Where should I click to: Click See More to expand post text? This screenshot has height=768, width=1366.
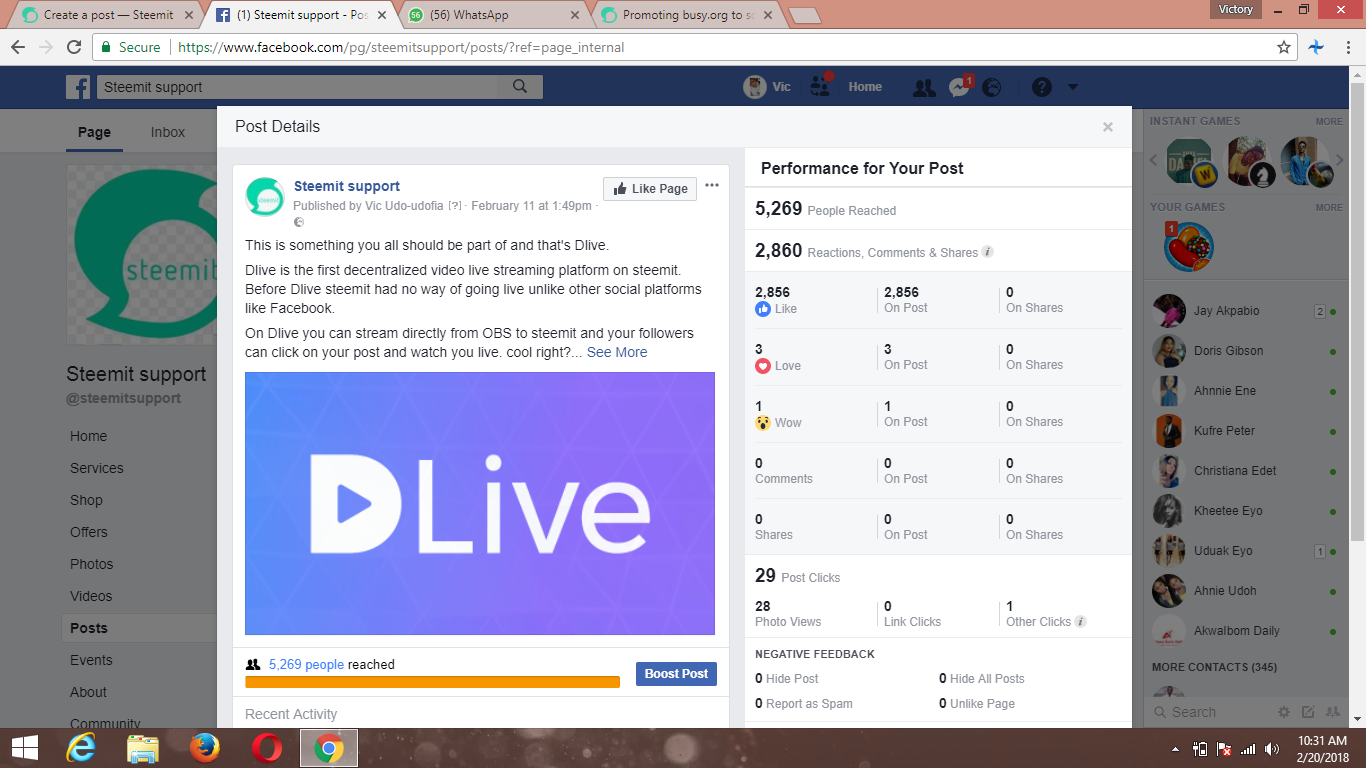(617, 352)
